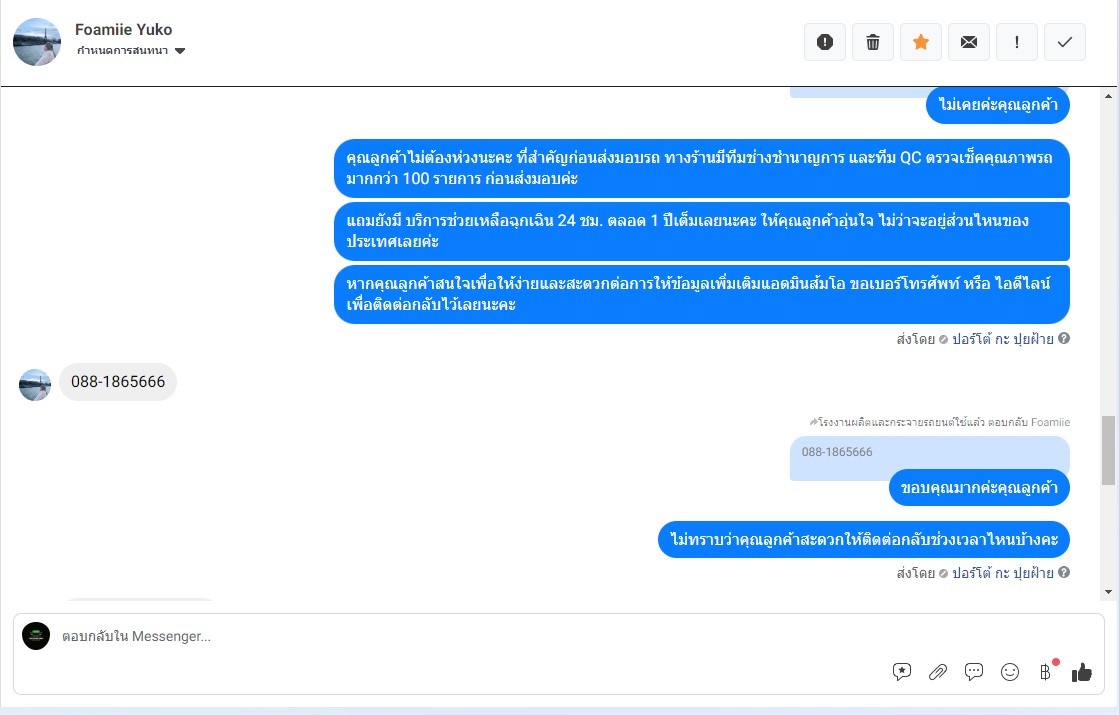
Task: Click the scrollbar up arrow of the chat
Action: click(1108, 96)
